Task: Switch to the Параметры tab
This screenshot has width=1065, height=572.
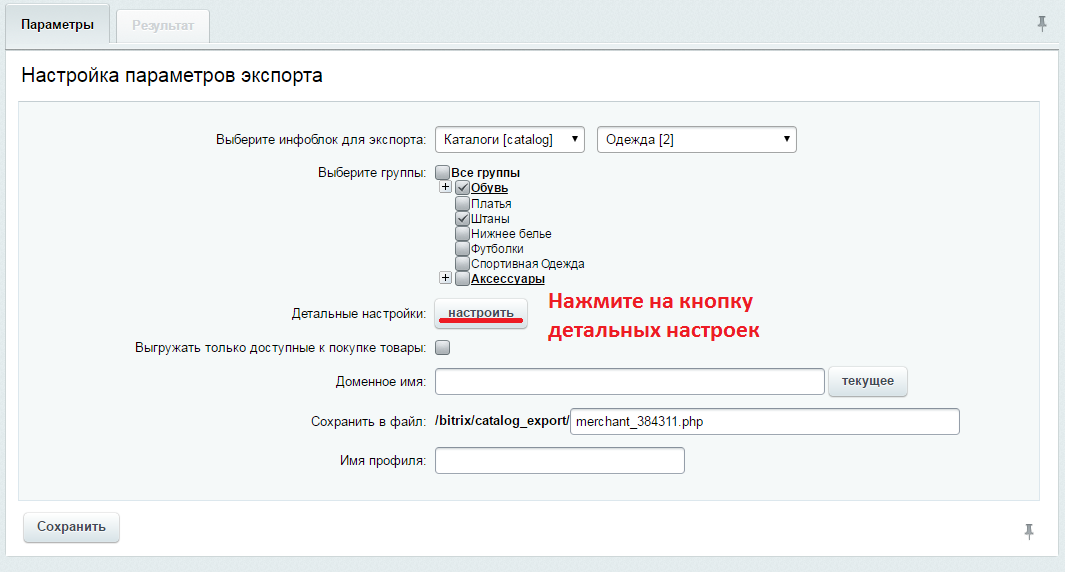Action: (x=57, y=25)
